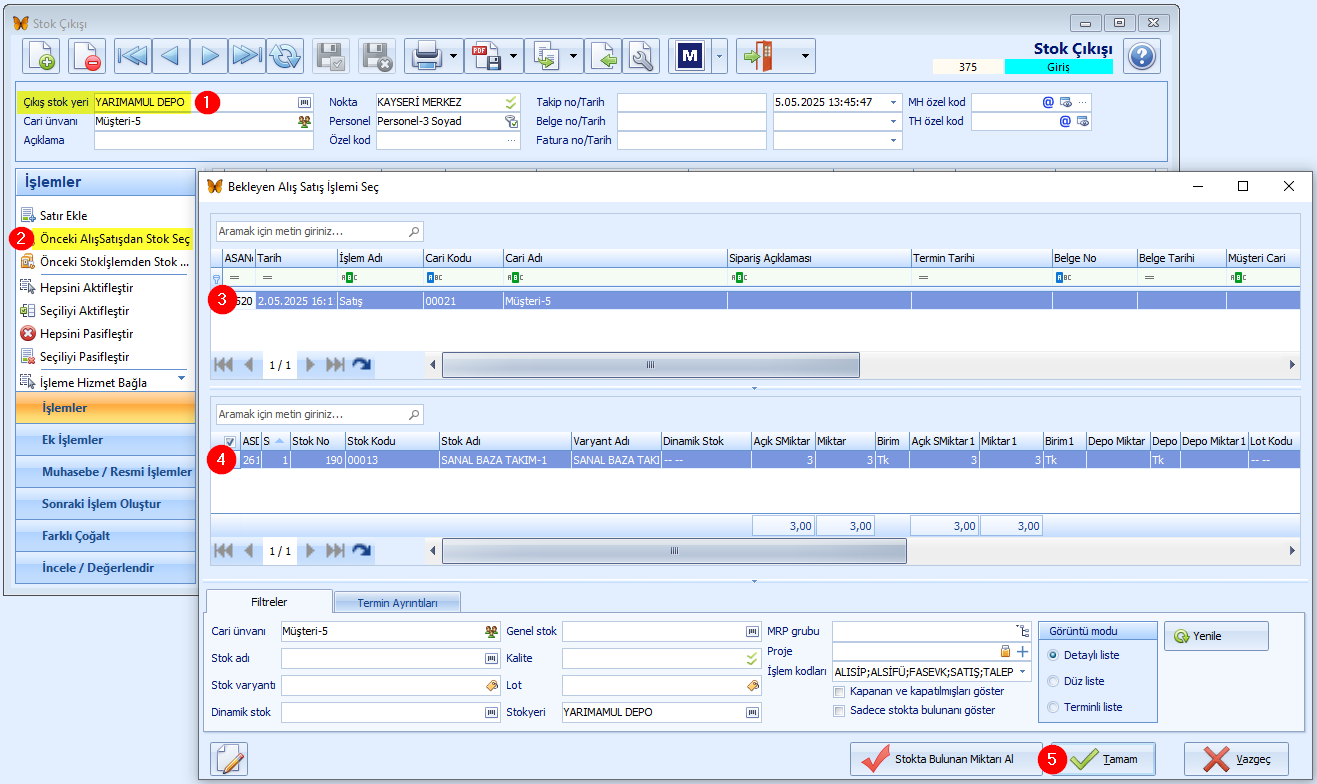Viewport: 1317px width, 784px height.
Task: Click the new record icon in toolbar
Action: pyautogui.click(x=41, y=57)
